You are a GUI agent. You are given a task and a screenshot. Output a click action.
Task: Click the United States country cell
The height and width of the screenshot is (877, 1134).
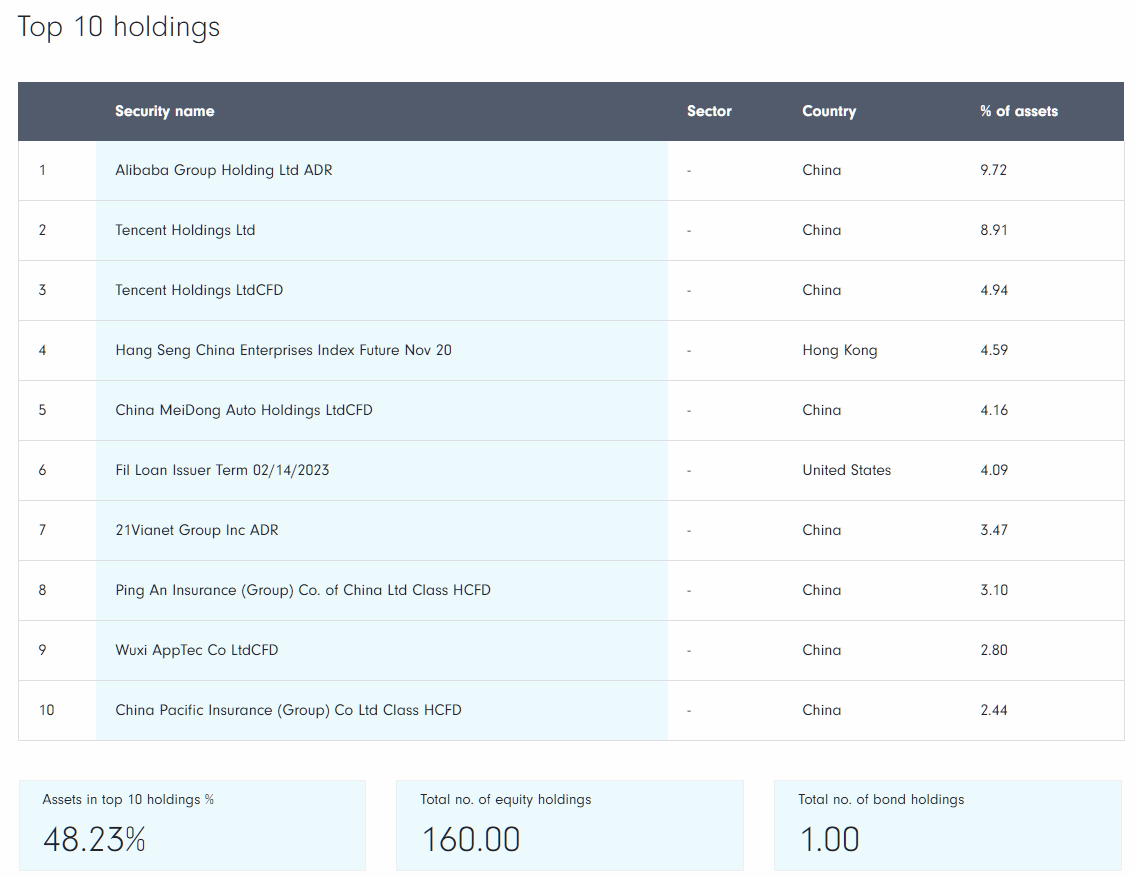click(x=846, y=470)
